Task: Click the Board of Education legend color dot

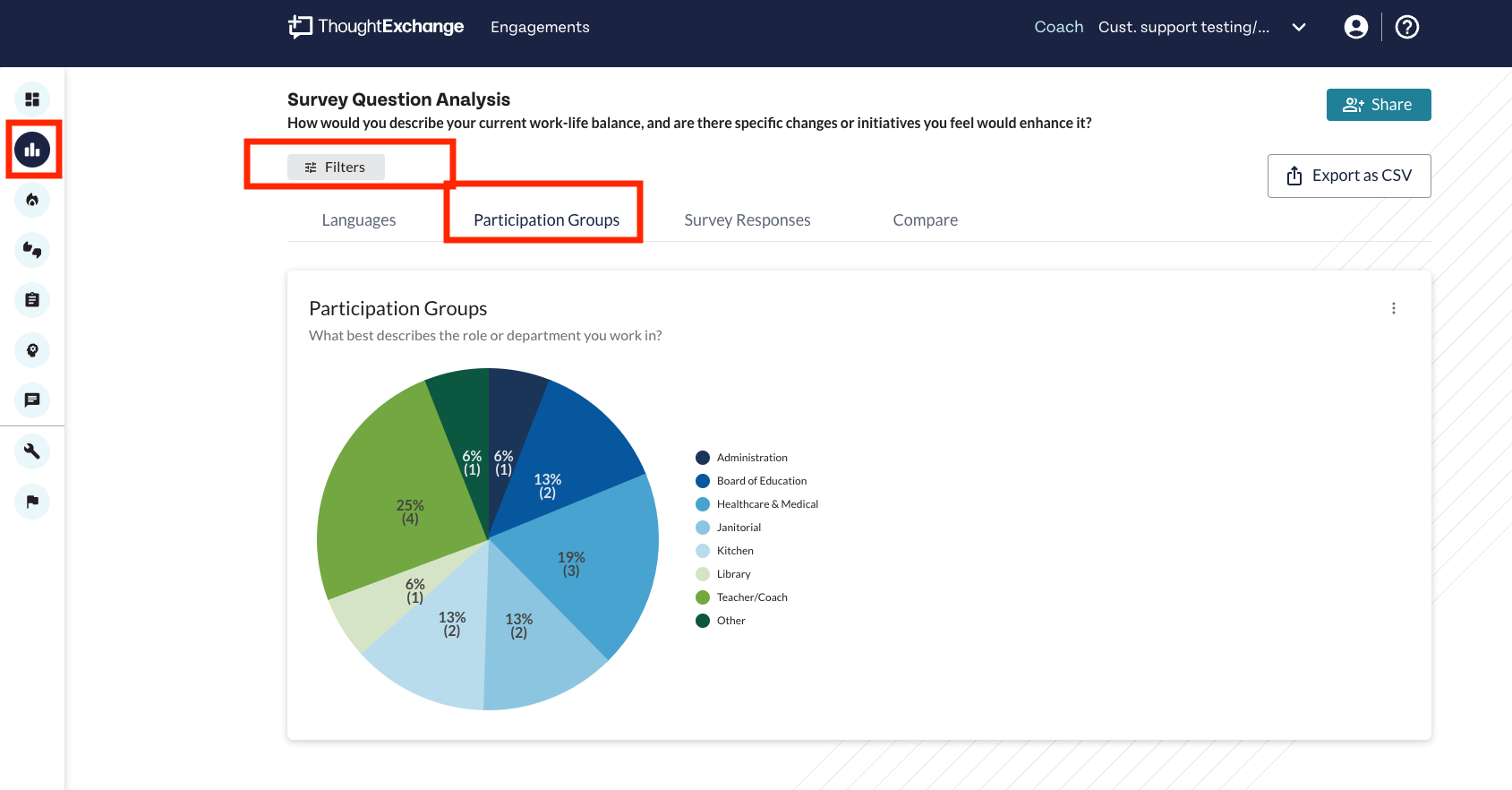Action: [x=703, y=481]
